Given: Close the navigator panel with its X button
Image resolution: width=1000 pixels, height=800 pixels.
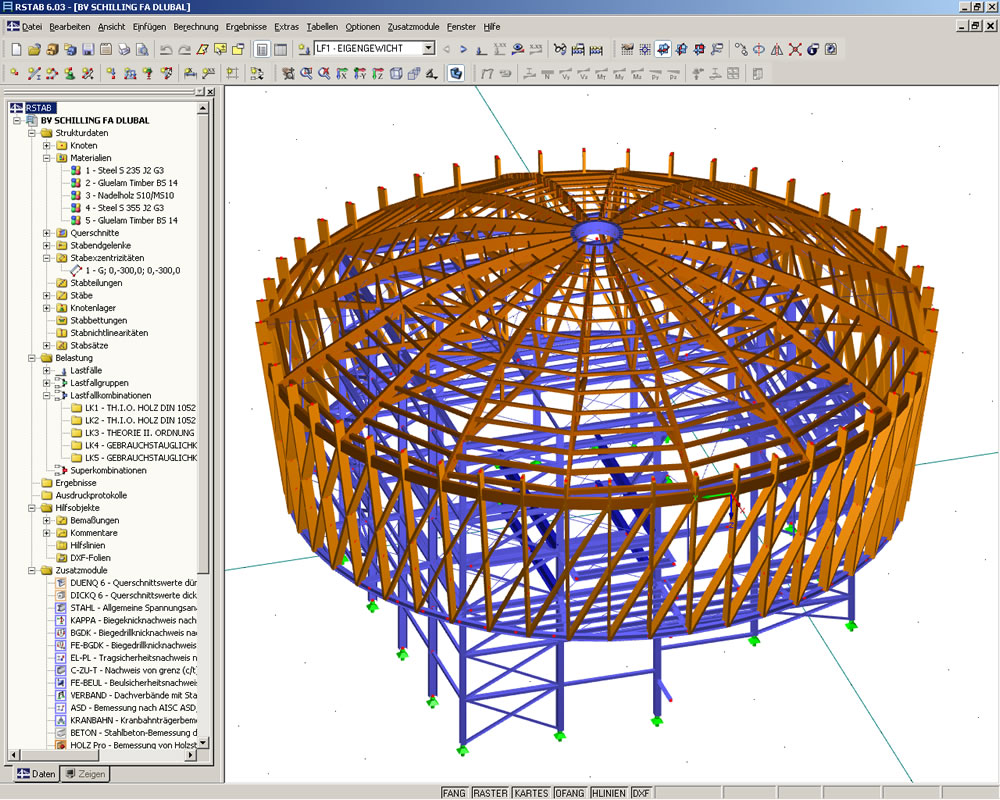Looking at the screenshot, I should click(x=210, y=92).
